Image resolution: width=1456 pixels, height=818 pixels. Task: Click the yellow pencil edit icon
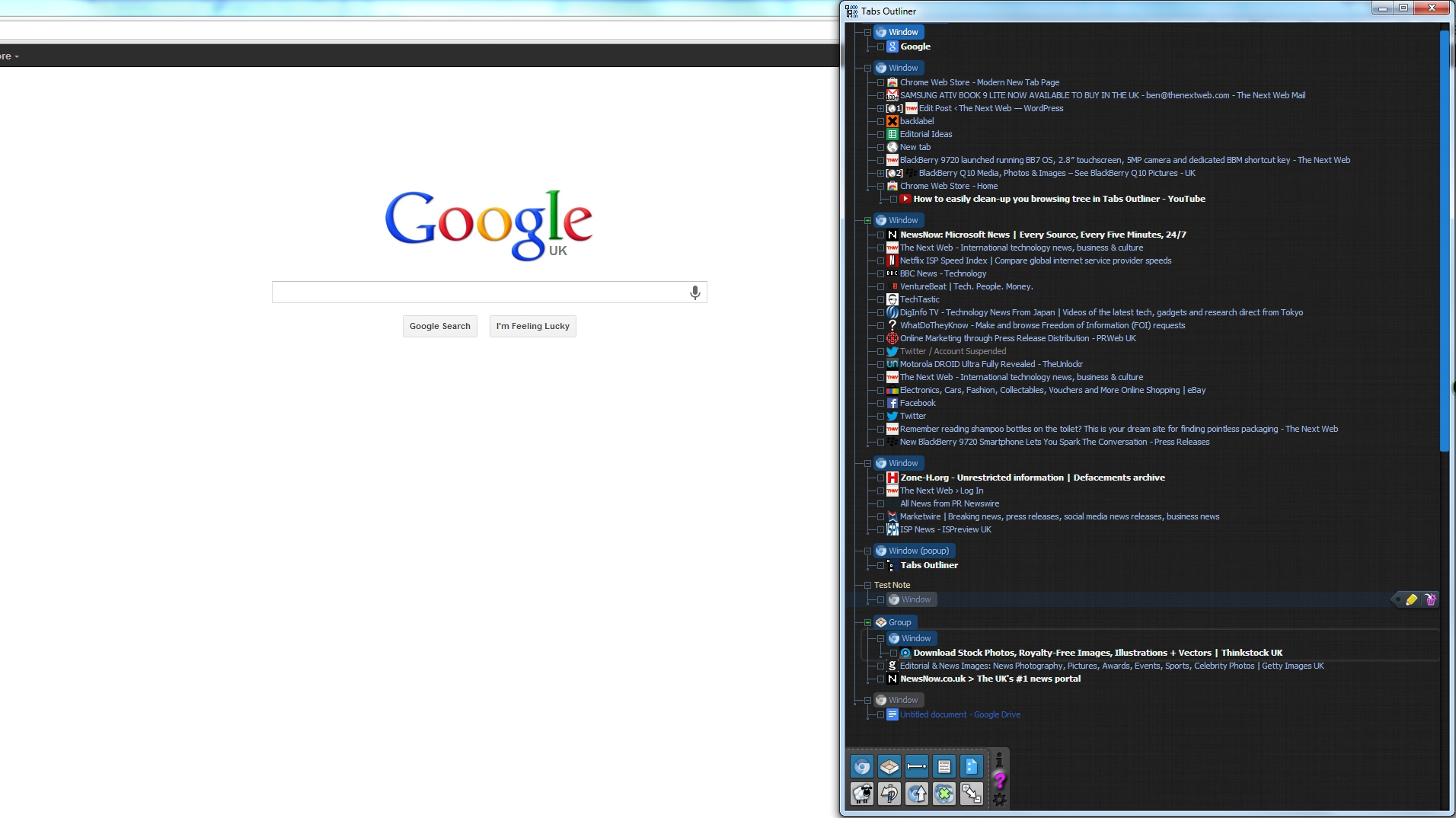click(x=1412, y=600)
